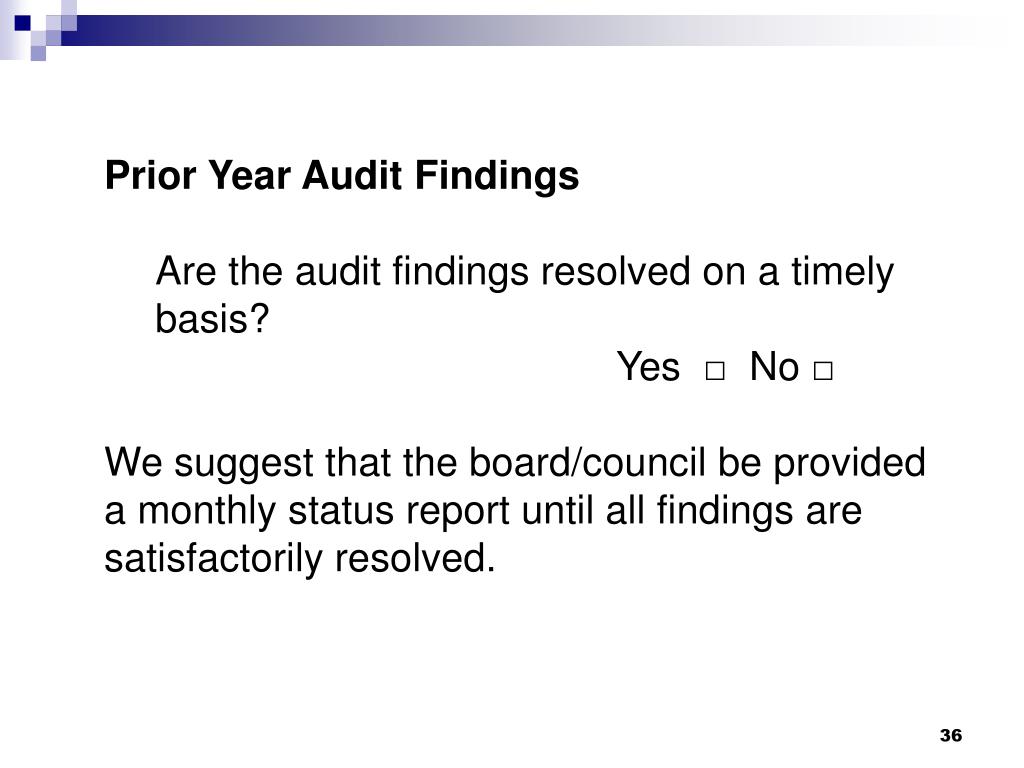1024x768 pixels.
Task: Click the word 'We' starting the suggestion
Action: tap(133, 462)
